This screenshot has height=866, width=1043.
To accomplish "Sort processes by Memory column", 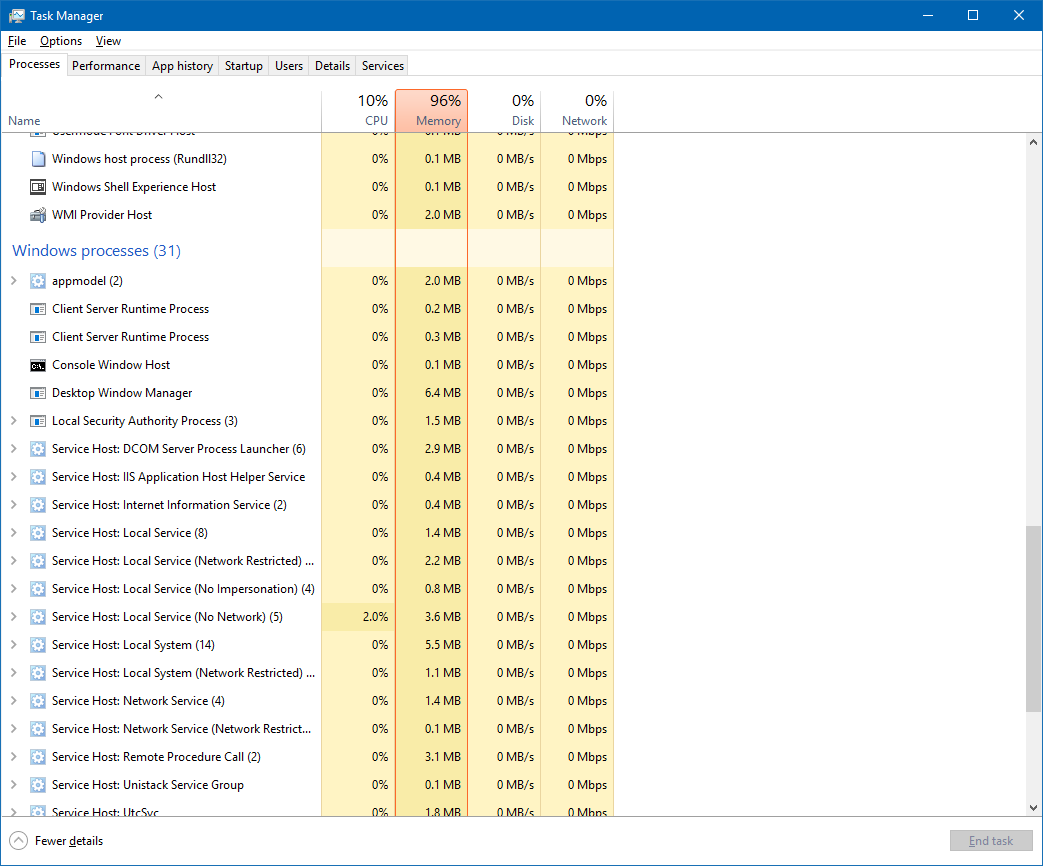I will pos(432,110).
